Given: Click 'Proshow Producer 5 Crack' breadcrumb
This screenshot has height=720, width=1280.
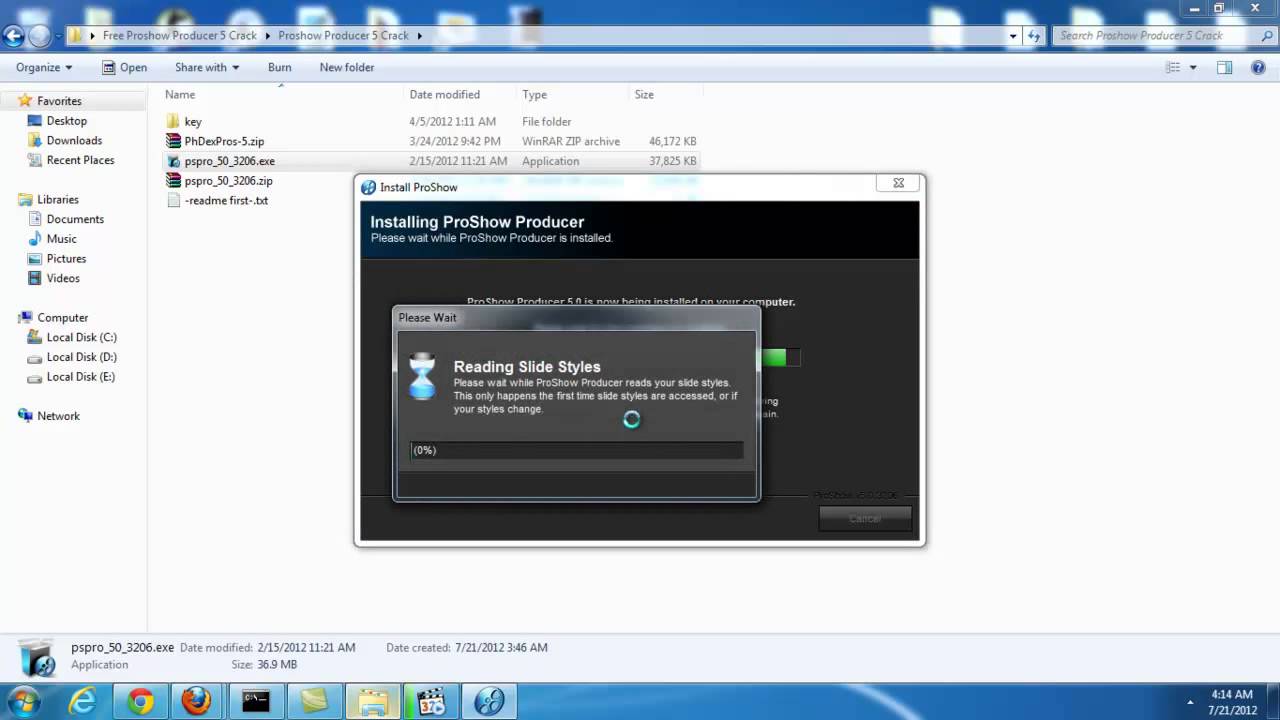Looking at the screenshot, I should point(343,36).
